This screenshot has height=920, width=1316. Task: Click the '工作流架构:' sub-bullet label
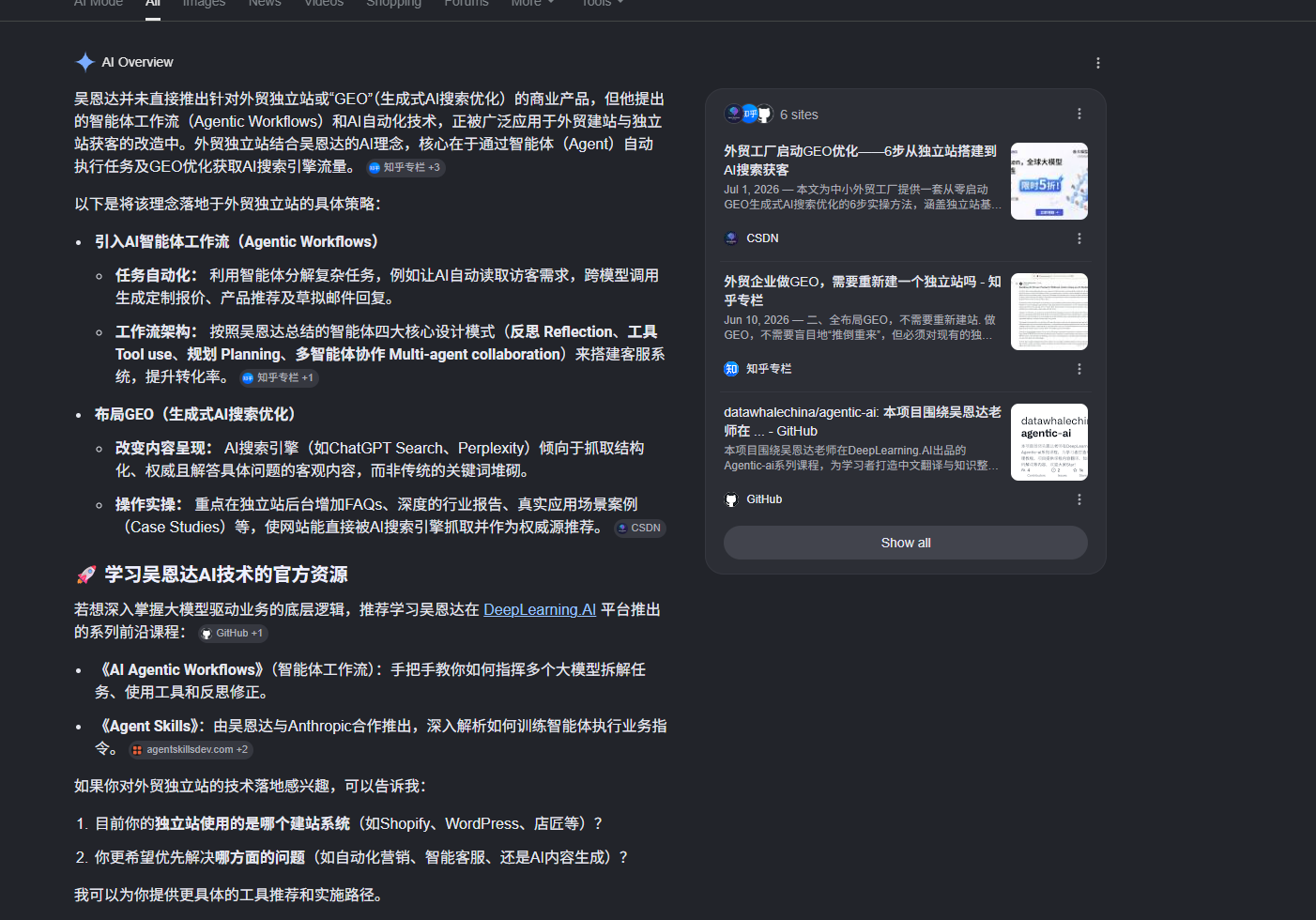tap(157, 331)
